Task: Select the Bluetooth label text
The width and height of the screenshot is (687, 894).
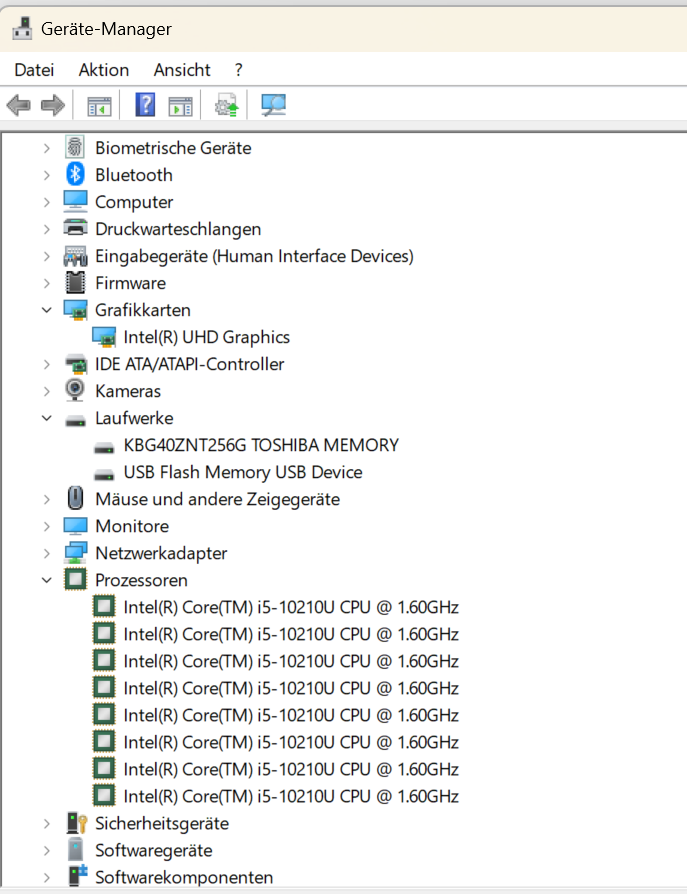Action: (x=133, y=175)
